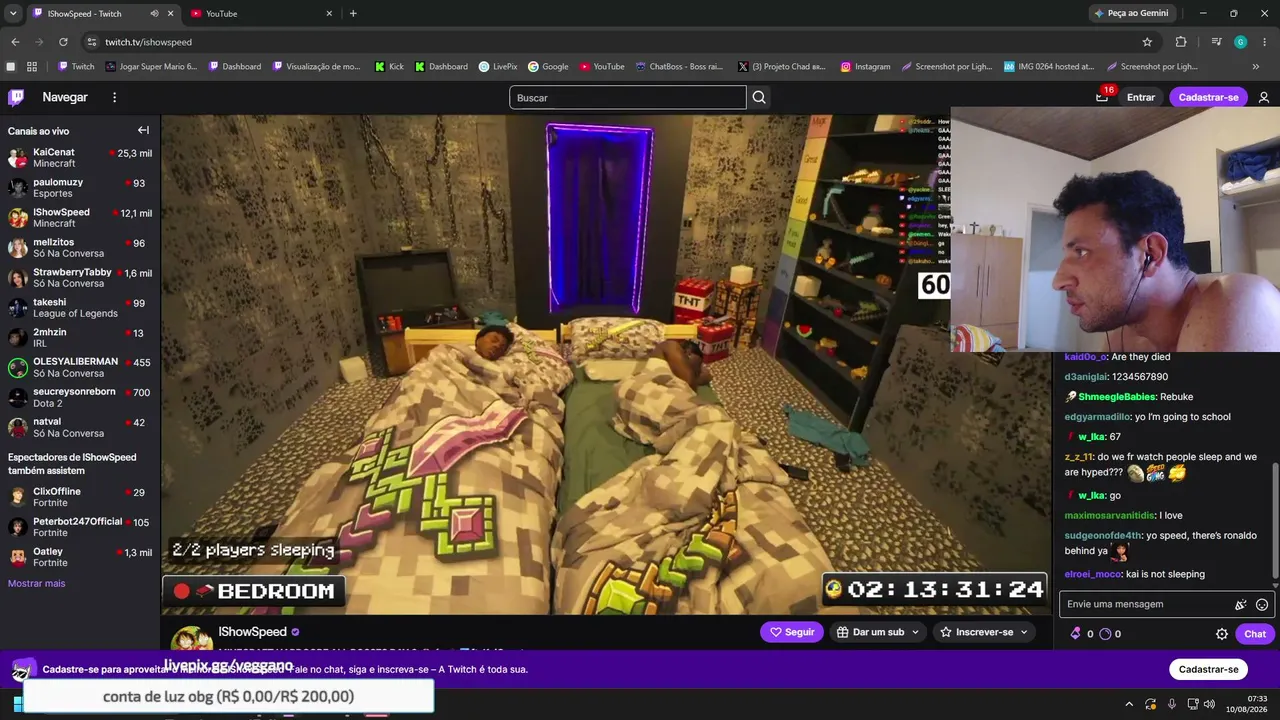This screenshot has width=1280, height=720.
Task: Focus the Envie uma mensagem chat box
Action: (x=1148, y=604)
